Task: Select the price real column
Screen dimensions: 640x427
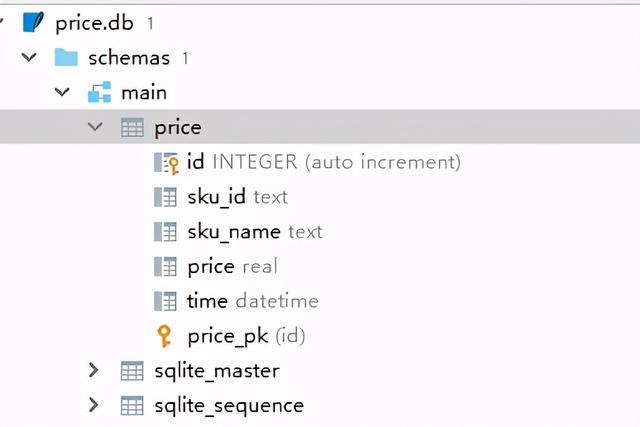Action: click(x=232, y=267)
